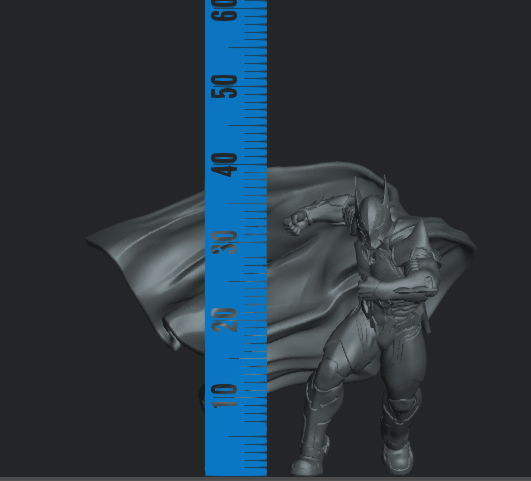Click the "30" mark on the ruler
Image resolution: width=531 pixels, height=481 pixels.
point(224,242)
